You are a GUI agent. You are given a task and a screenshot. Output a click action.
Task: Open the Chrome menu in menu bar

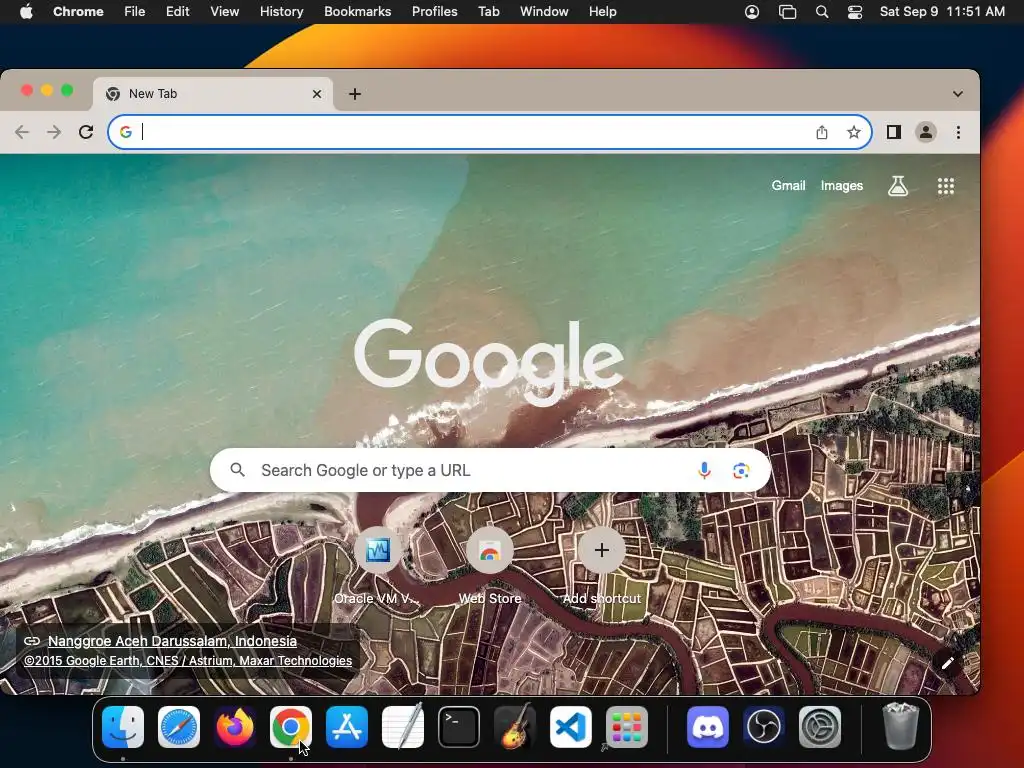tap(78, 12)
